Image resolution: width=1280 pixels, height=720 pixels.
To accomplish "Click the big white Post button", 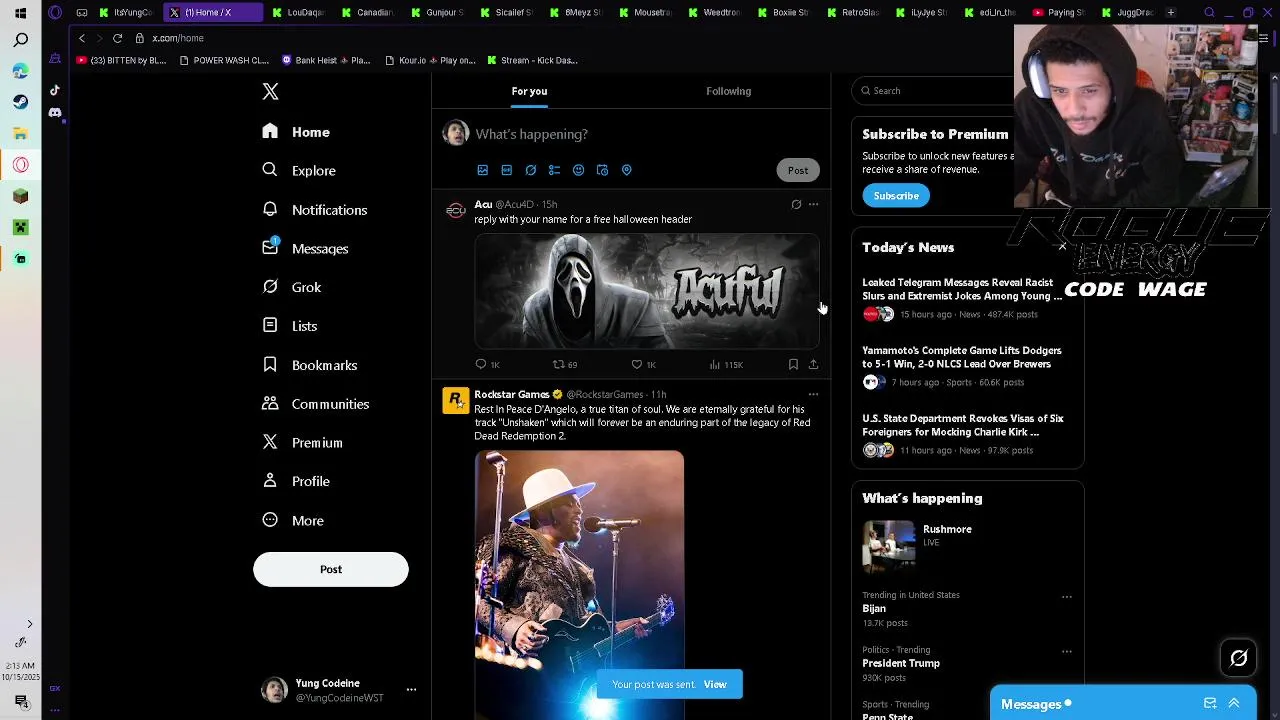I will 331,569.
